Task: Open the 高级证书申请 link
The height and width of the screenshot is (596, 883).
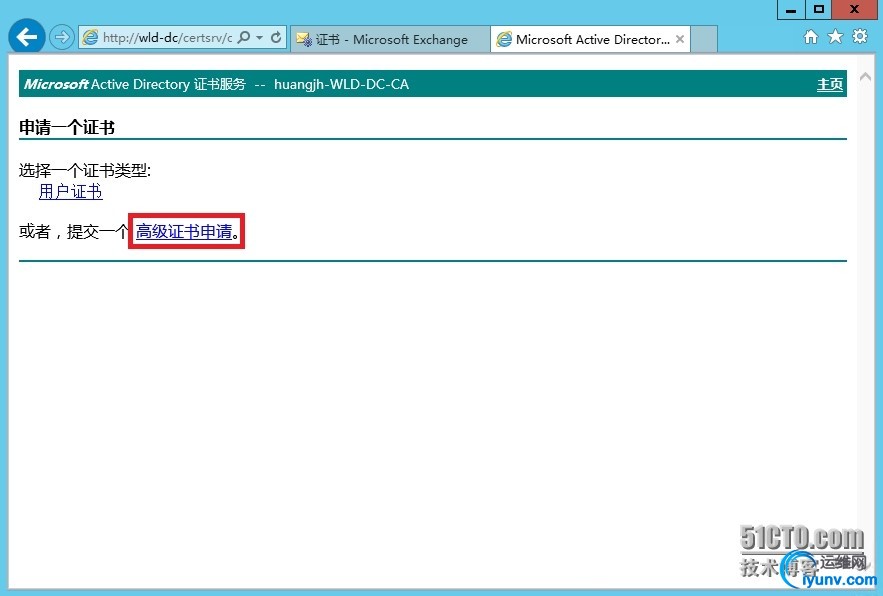Action: tap(184, 231)
